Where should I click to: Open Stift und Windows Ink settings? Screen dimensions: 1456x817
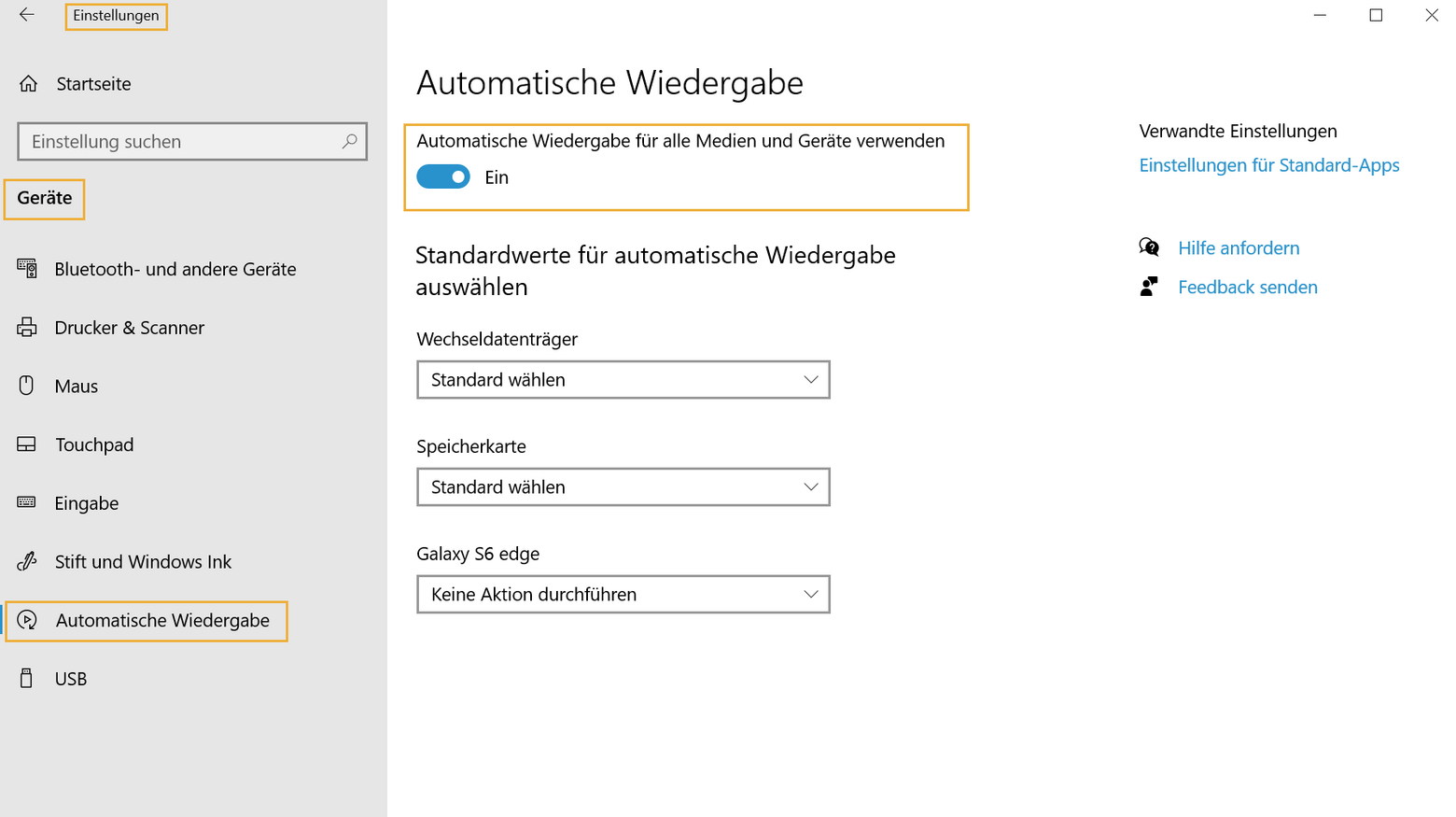tap(27, 561)
